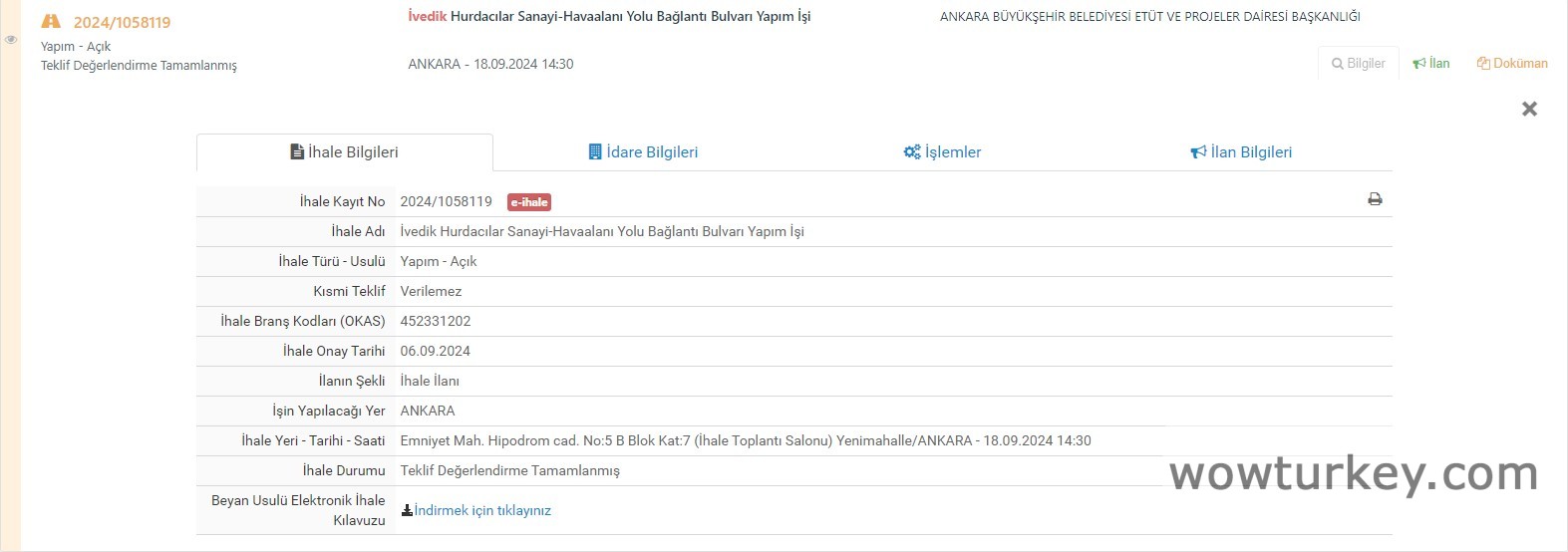Viewport: 1568px width, 552px height.
Task: Click the tender title in the header row
Action: (609, 16)
